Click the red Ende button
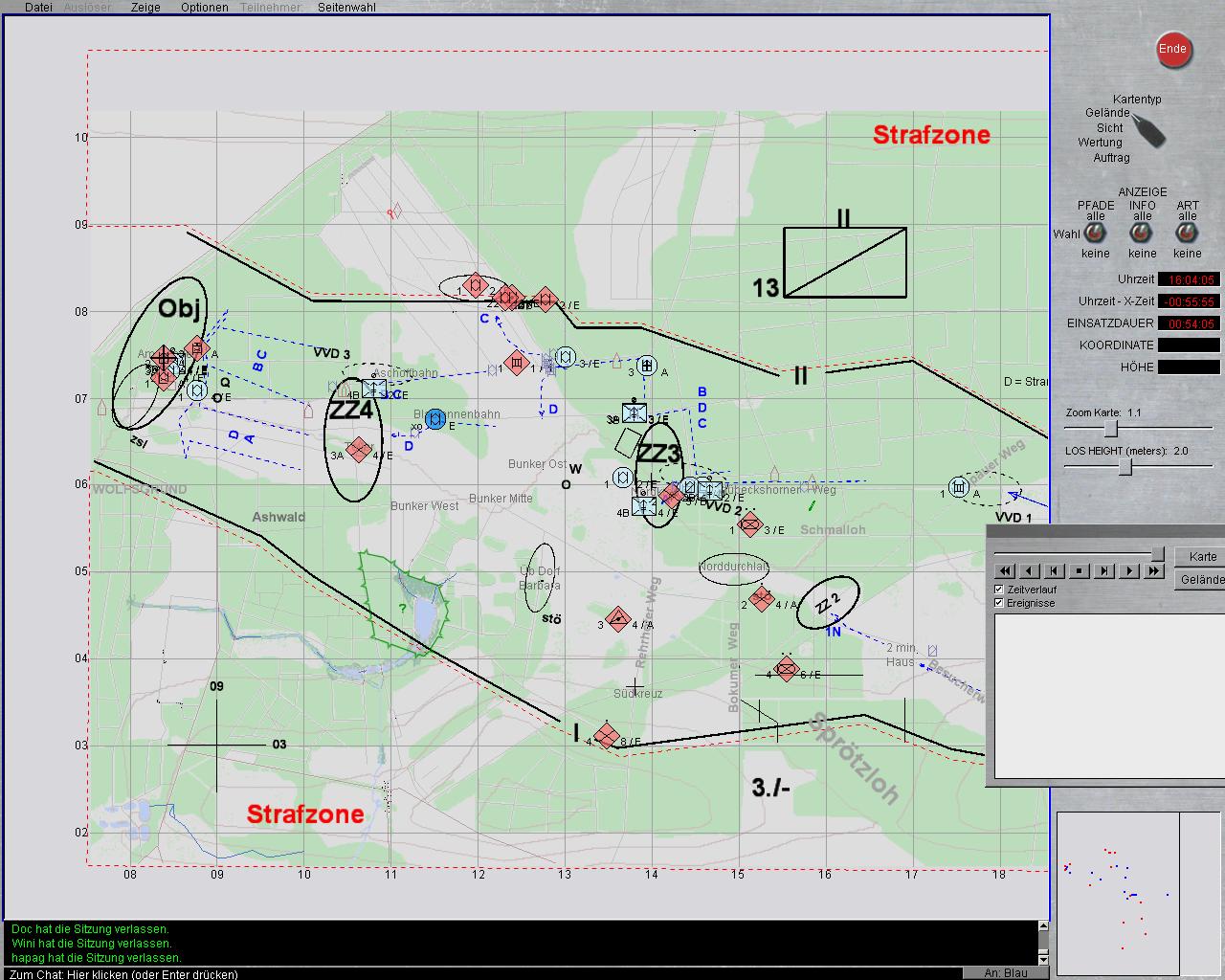 point(1172,50)
